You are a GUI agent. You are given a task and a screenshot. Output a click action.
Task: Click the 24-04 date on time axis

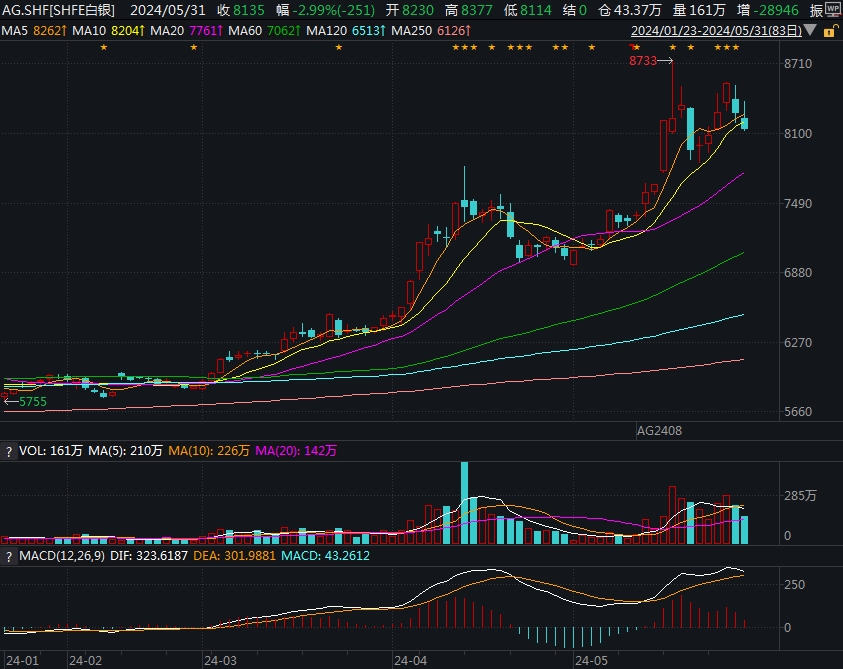tap(410, 660)
